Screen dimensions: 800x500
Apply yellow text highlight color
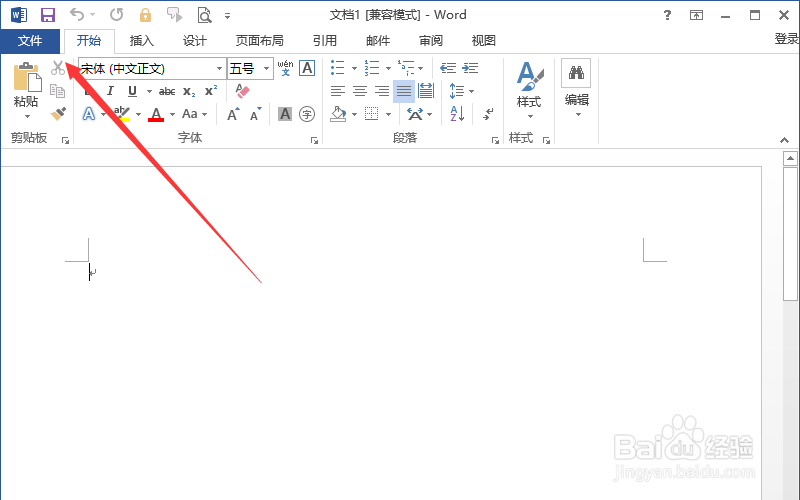[122, 114]
